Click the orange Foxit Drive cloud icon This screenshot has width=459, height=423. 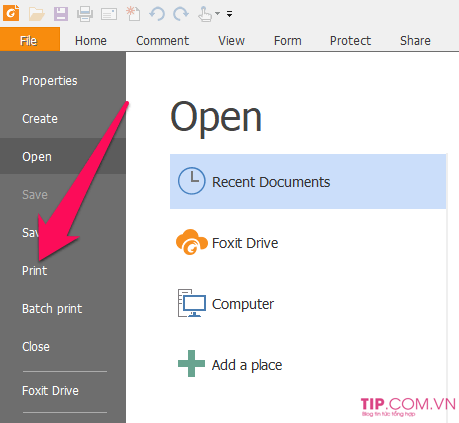tap(191, 242)
